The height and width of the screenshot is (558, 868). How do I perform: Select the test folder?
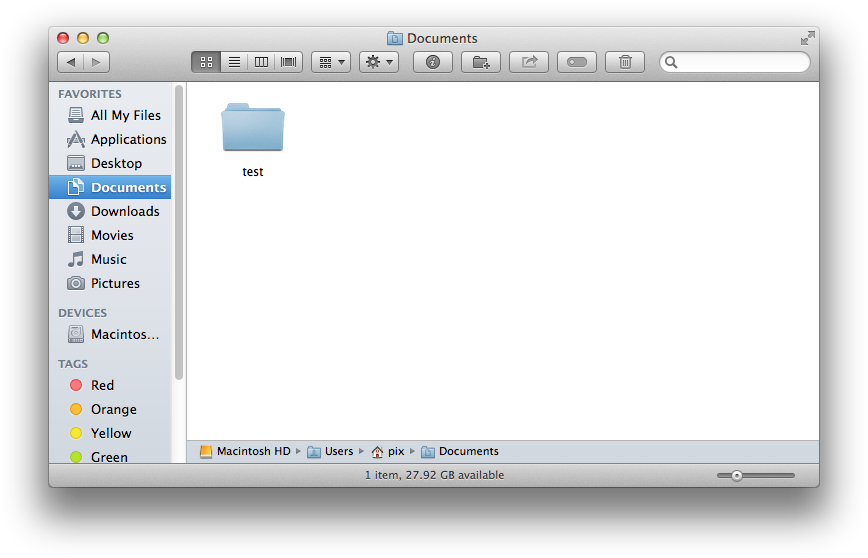(x=253, y=128)
